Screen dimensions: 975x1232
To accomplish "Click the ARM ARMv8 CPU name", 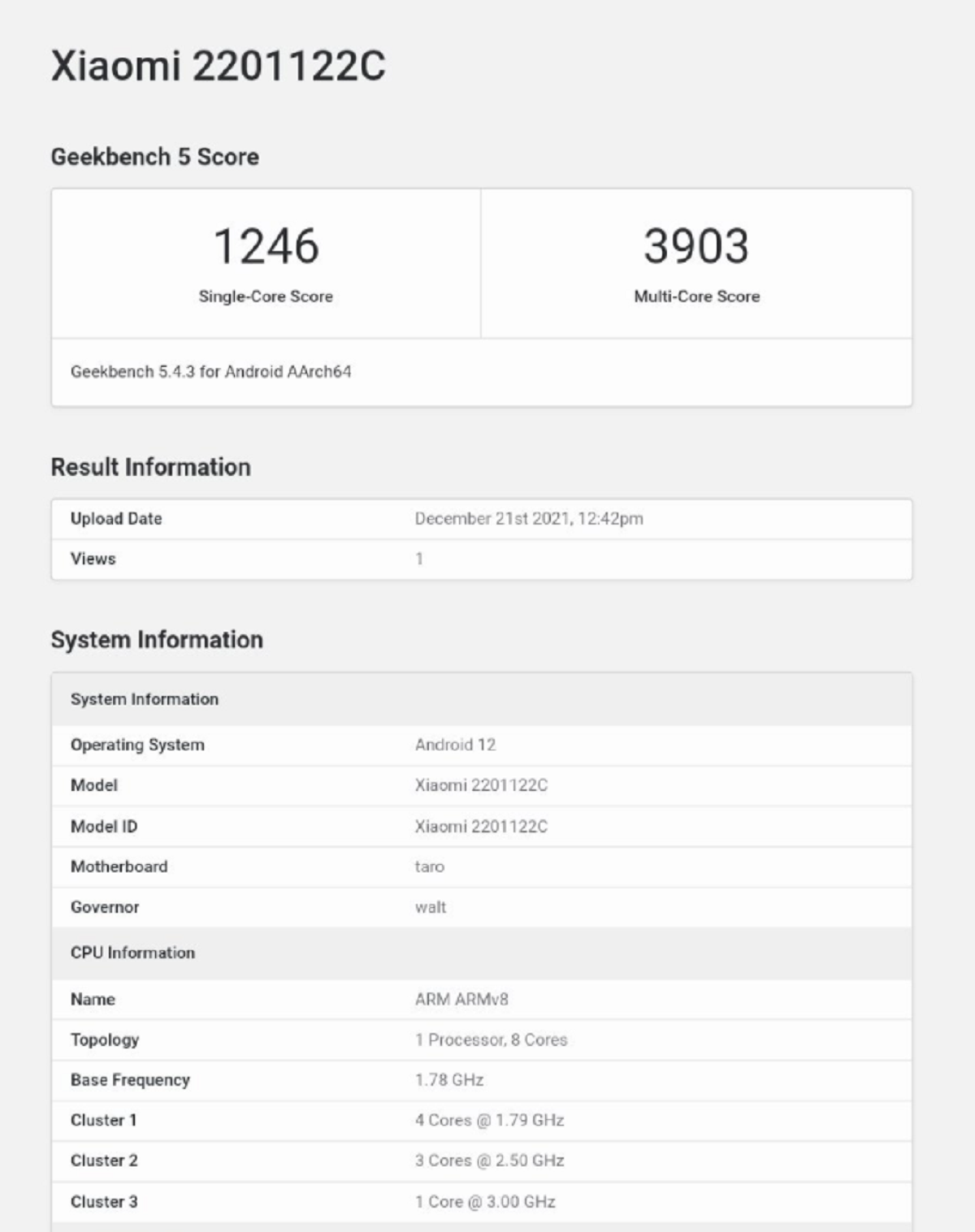I will (x=461, y=1000).
